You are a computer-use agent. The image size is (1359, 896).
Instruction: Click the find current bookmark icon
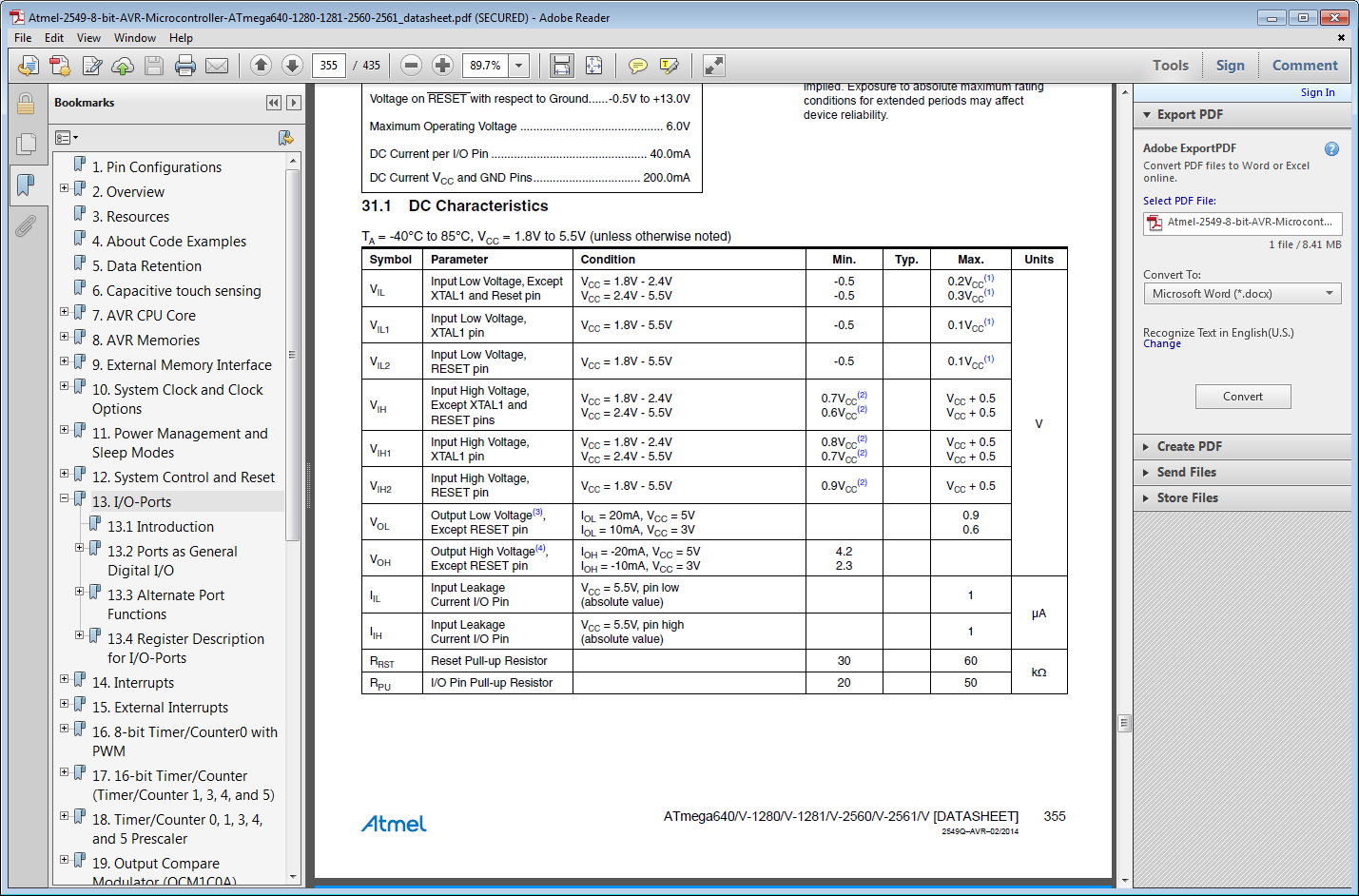point(285,138)
